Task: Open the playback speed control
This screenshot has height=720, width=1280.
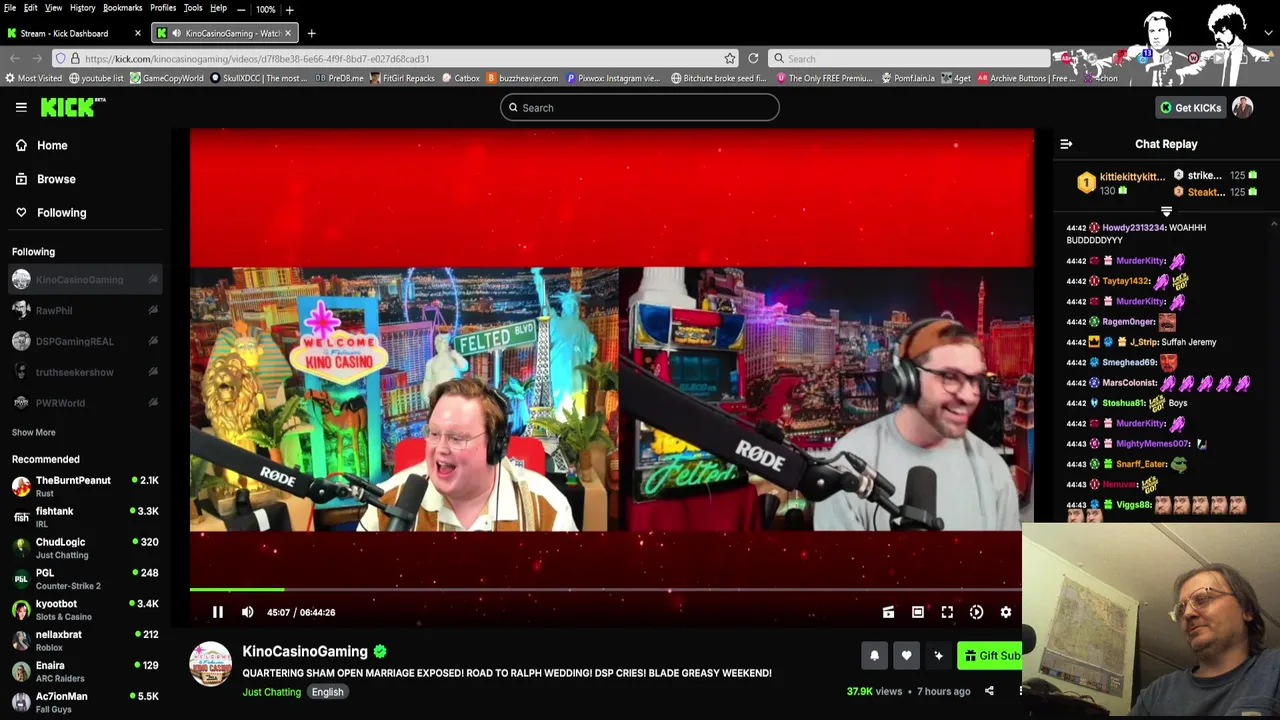Action: pyautogui.click(x=976, y=612)
